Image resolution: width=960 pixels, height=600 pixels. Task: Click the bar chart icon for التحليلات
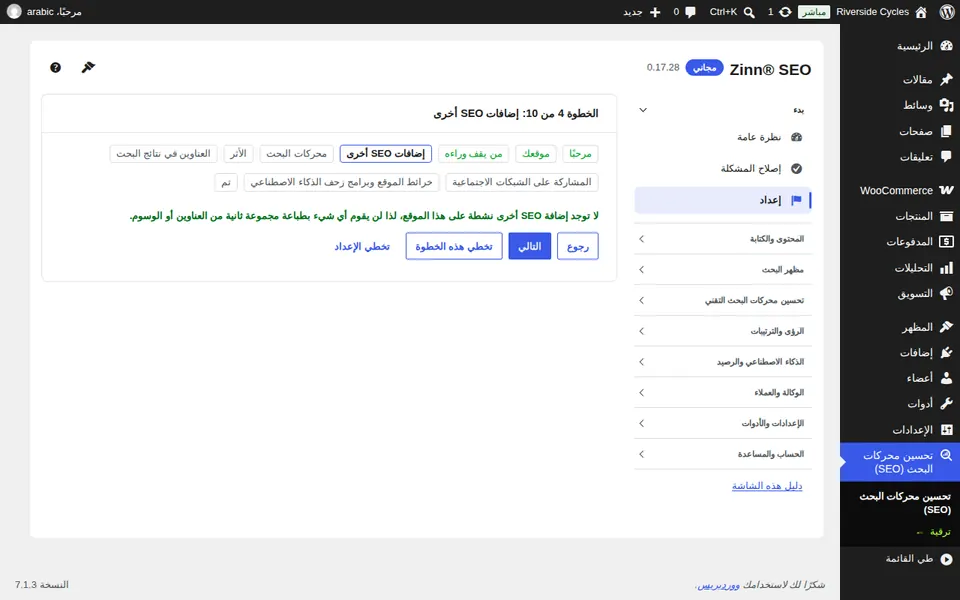click(947, 268)
